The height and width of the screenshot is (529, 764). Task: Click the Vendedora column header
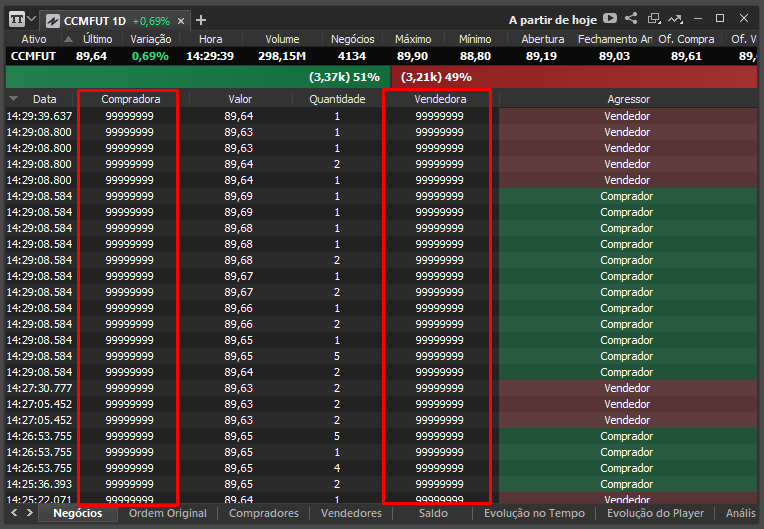click(440, 99)
